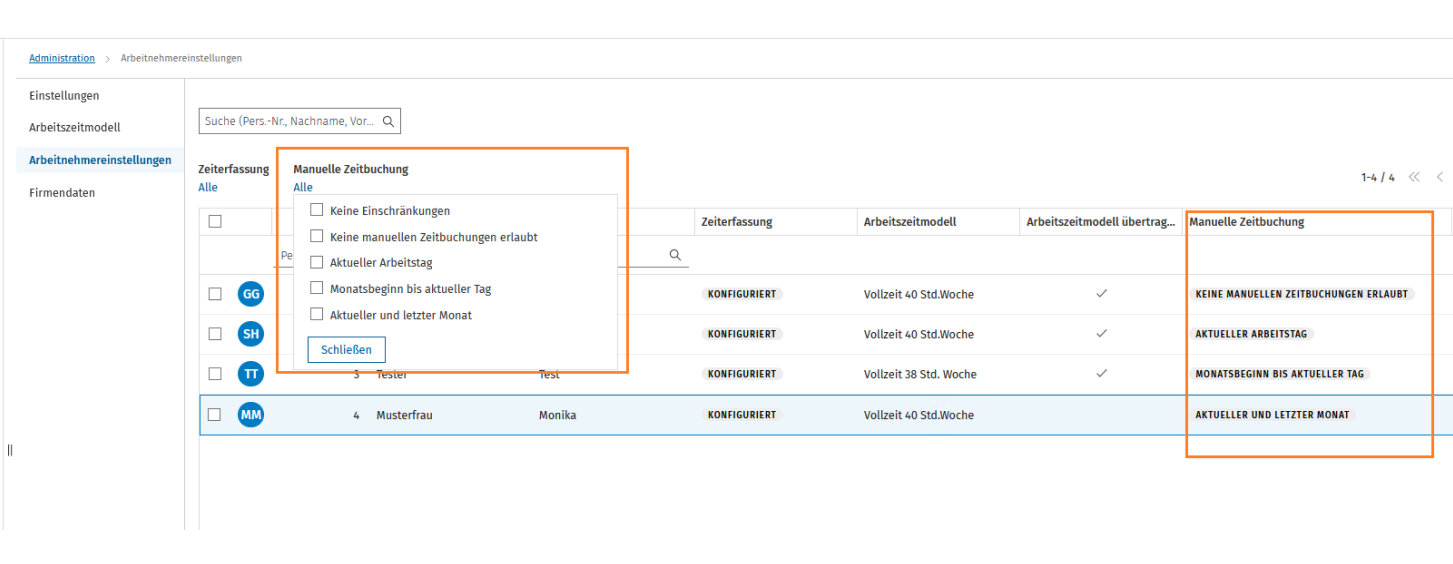Screen dimensions: 1453x564
Task: Tick Aktueller und letzter Monat checkbox
Action: 317,315
